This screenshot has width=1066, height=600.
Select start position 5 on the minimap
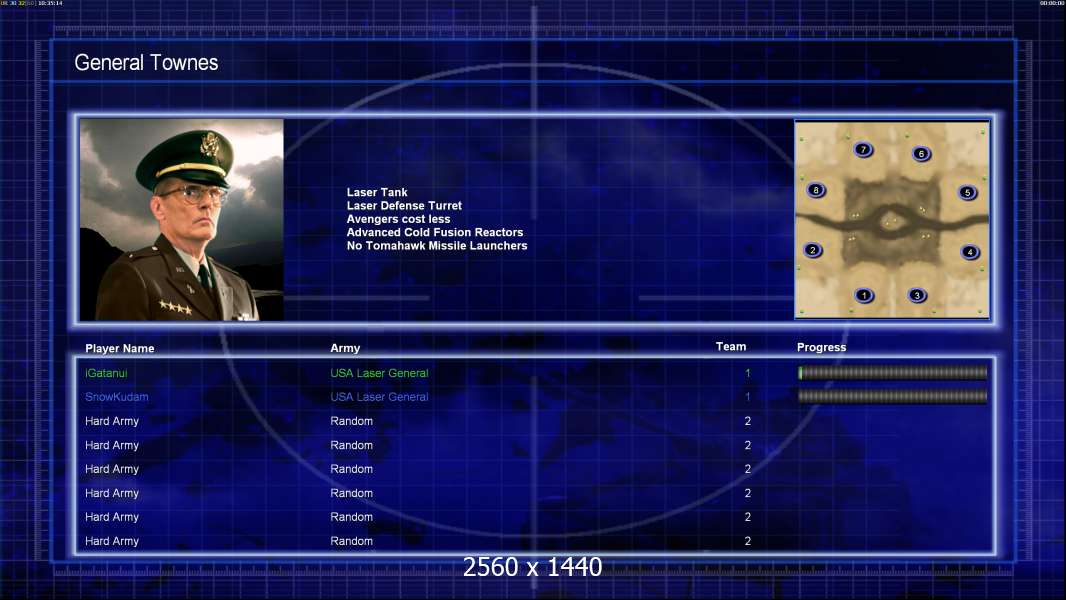point(967,192)
